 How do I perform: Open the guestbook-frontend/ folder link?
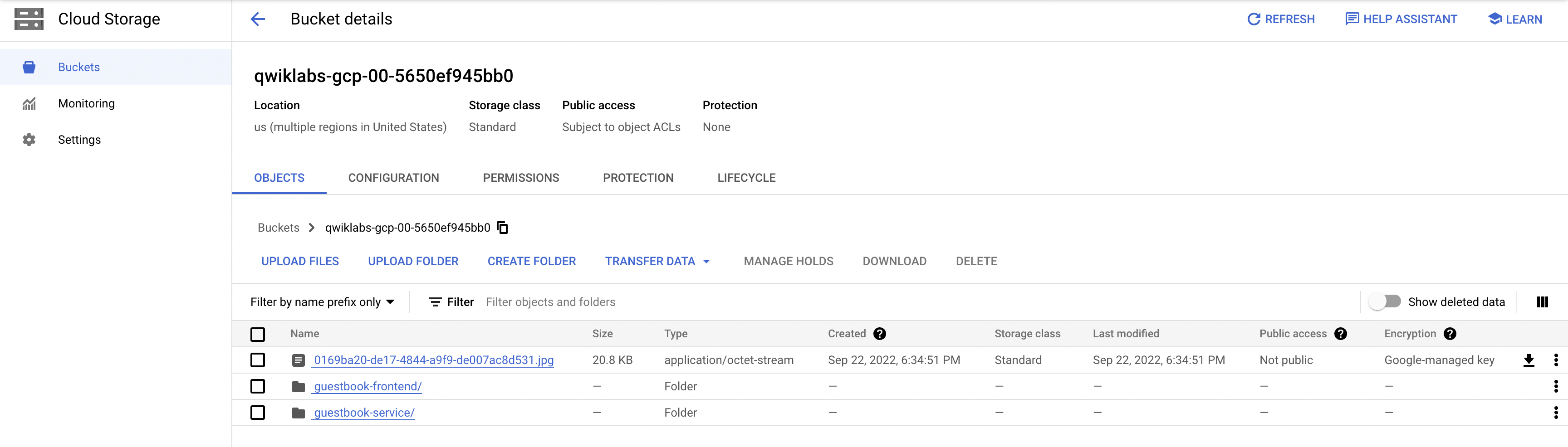click(x=367, y=386)
